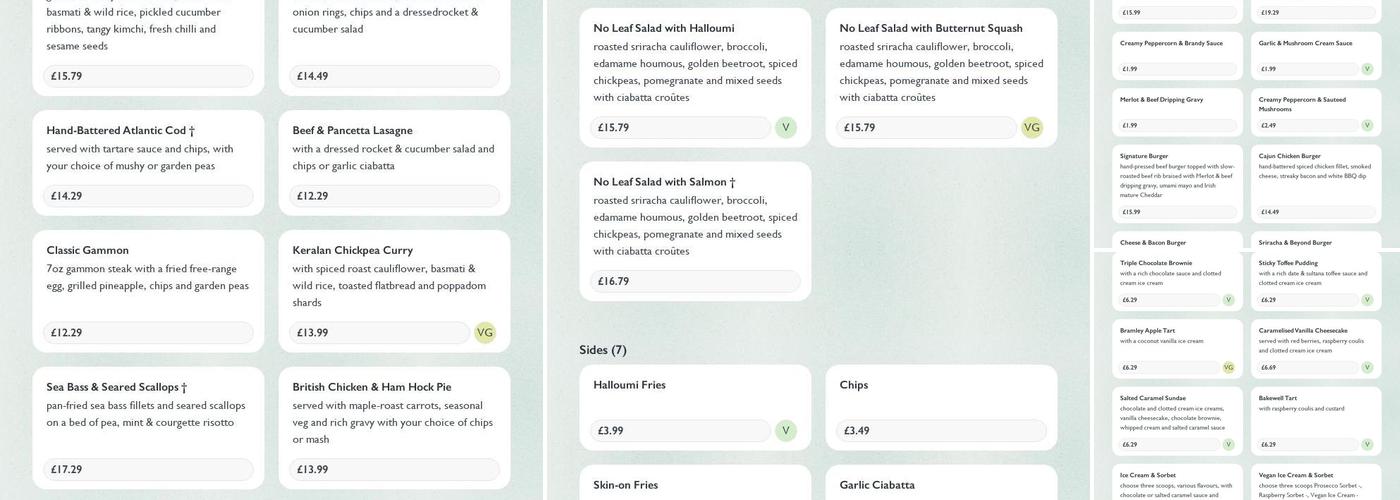Click vegetarian badge on Caramelised Vanilla Cheesecake
This screenshot has width=1400, height=500.
pos(1367,368)
